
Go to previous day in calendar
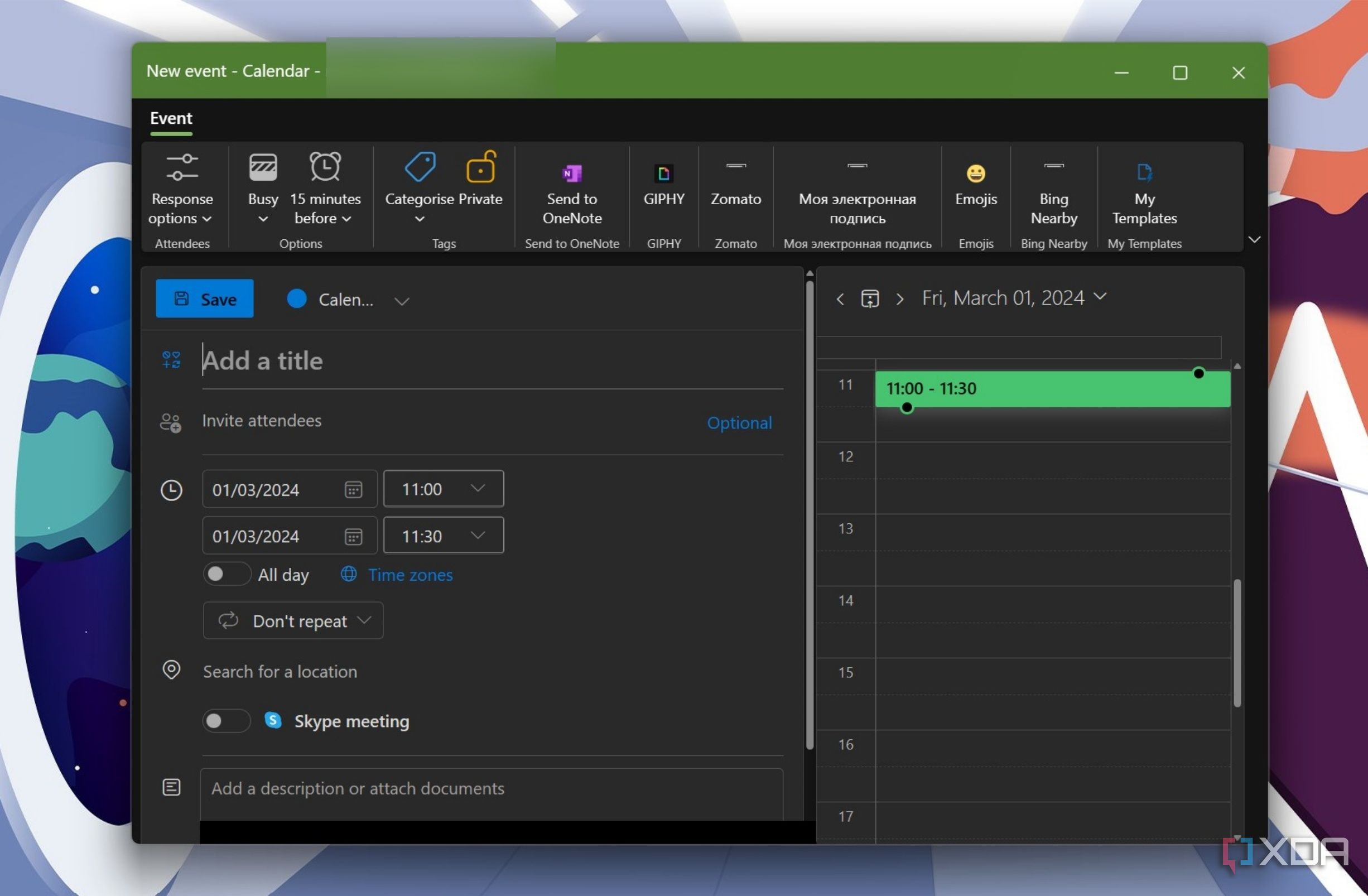[x=840, y=299]
